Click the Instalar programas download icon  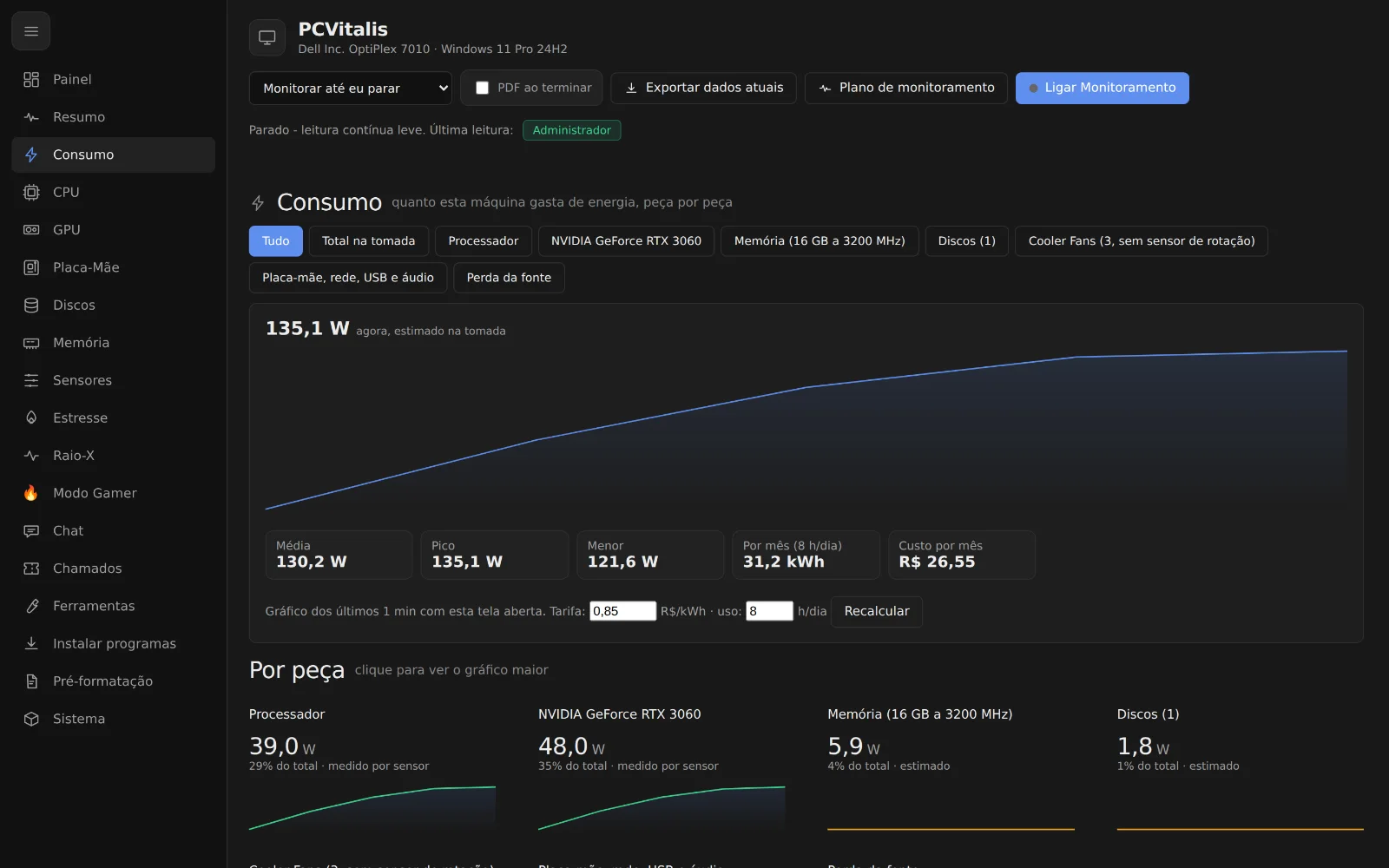pos(31,644)
